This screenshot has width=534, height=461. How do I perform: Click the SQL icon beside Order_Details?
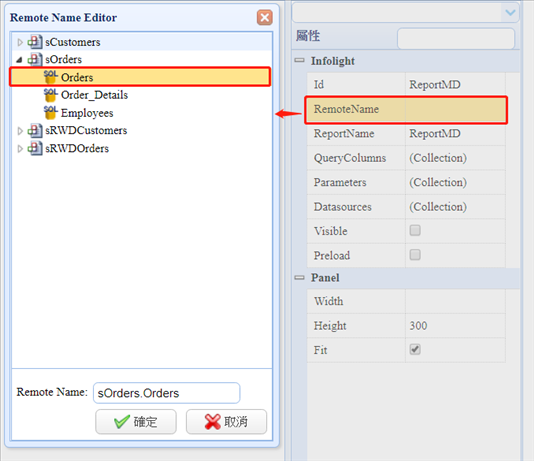(x=50, y=95)
